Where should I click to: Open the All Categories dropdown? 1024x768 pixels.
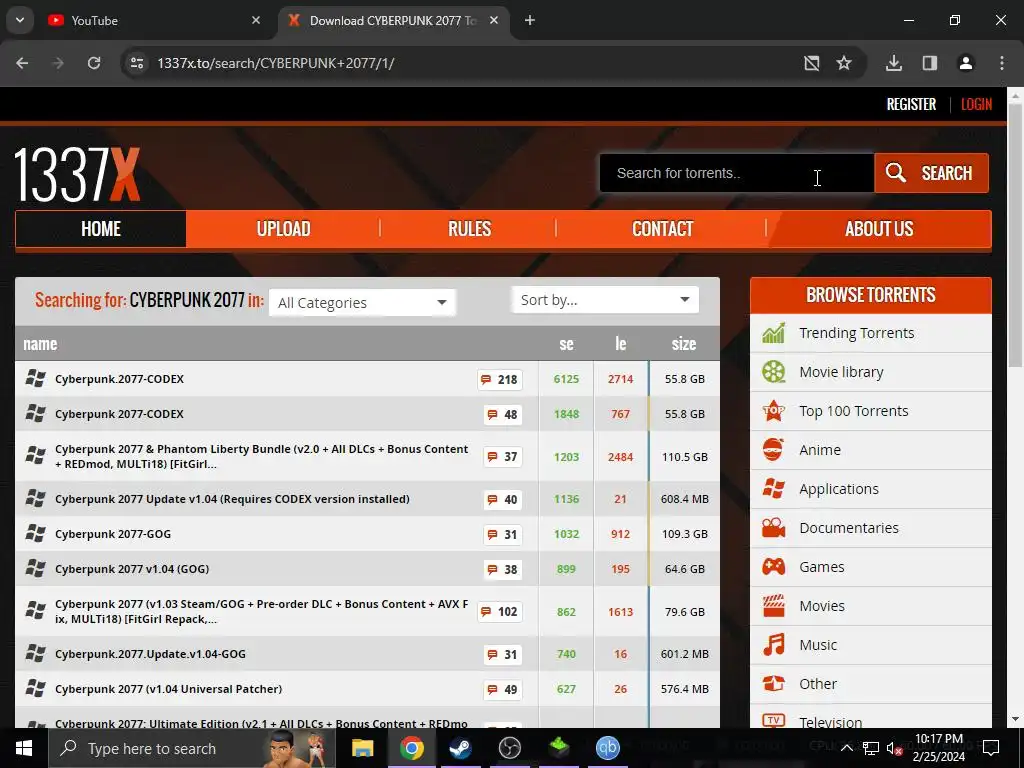[362, 303]
